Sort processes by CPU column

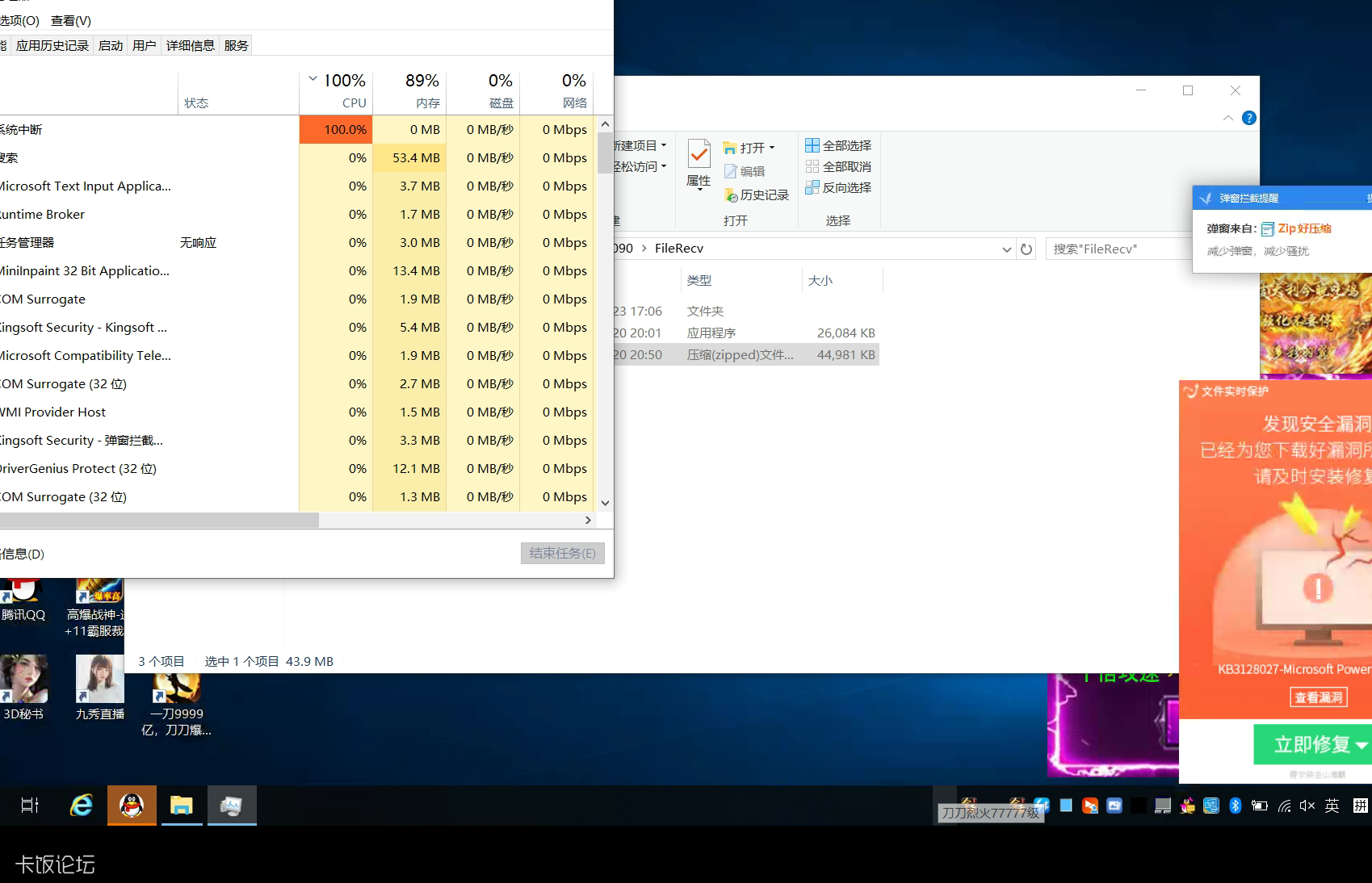[x=336, y=90]
